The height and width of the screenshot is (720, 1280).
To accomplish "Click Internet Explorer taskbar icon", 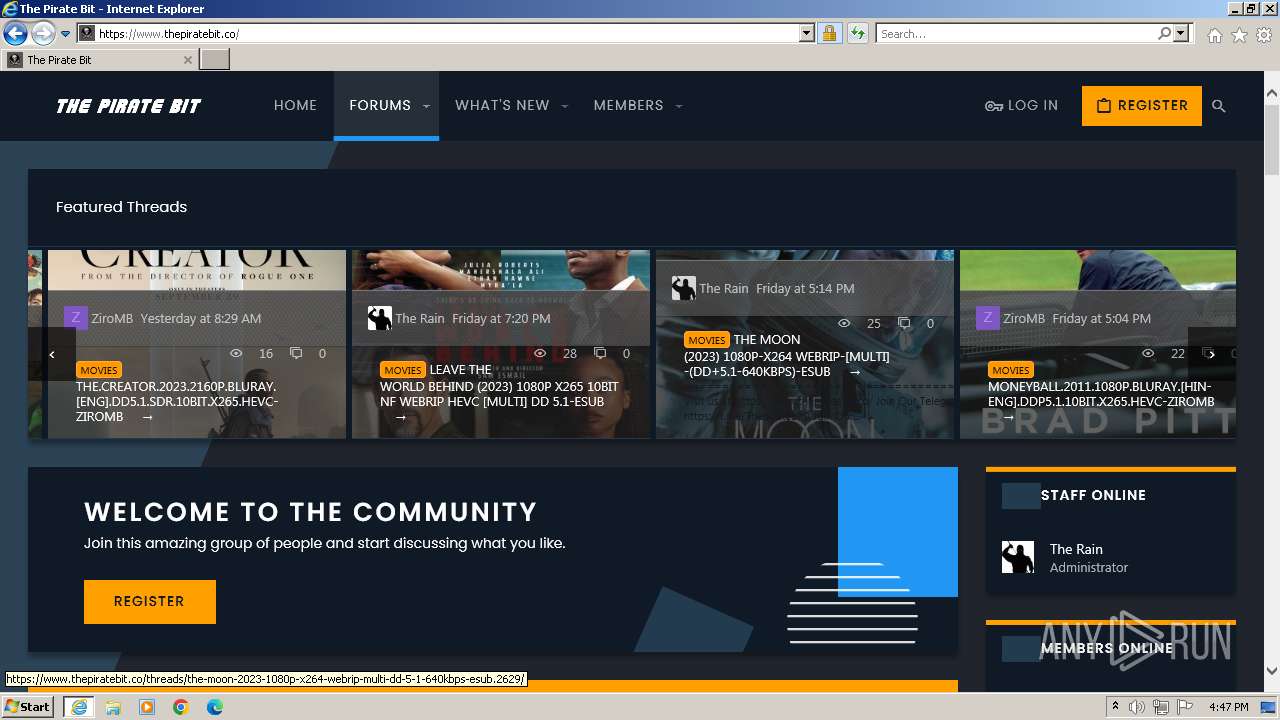I will click(79, 707).
